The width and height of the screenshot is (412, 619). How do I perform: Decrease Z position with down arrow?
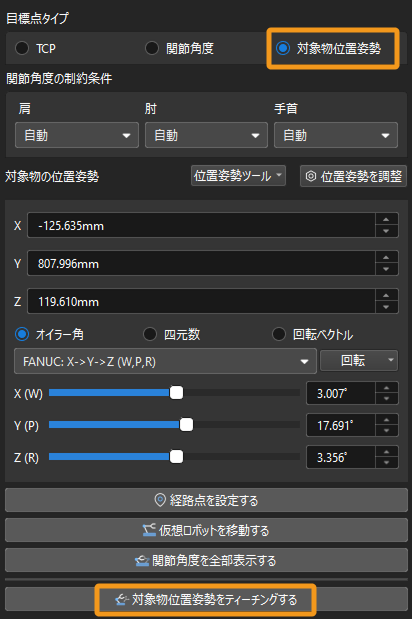[386, 307]
